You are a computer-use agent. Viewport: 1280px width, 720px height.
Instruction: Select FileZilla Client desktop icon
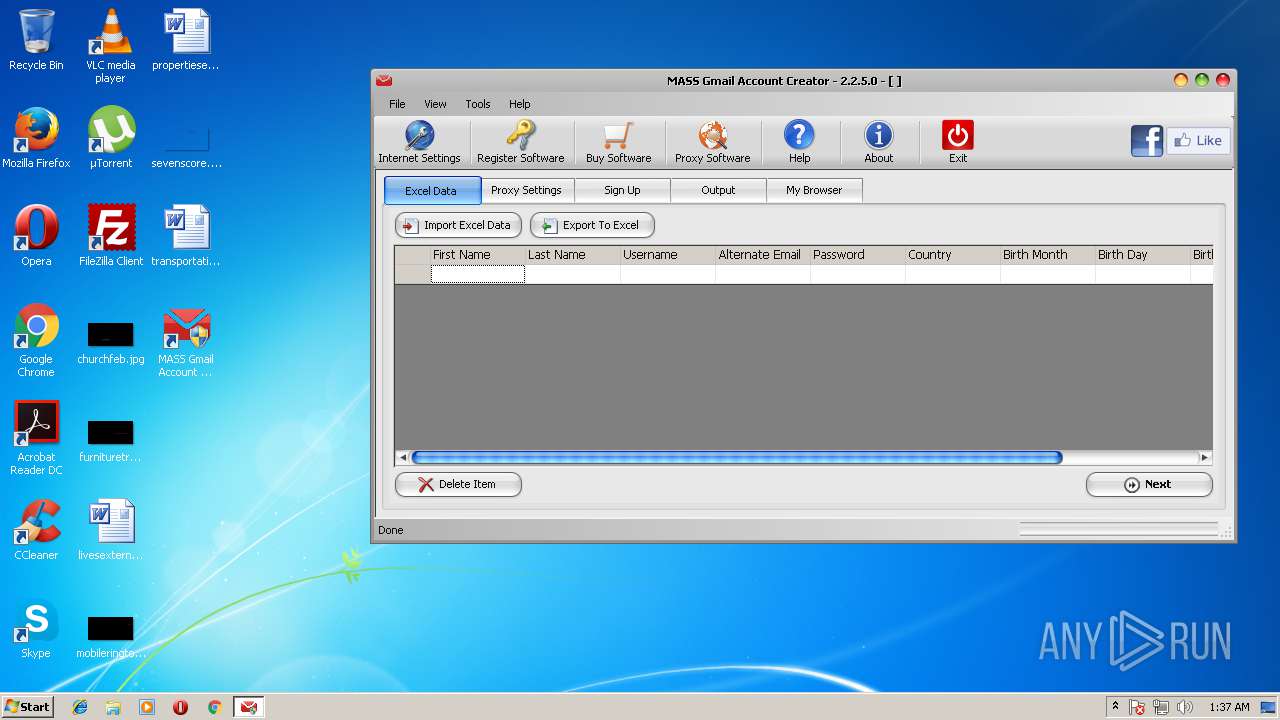(111, 236)
